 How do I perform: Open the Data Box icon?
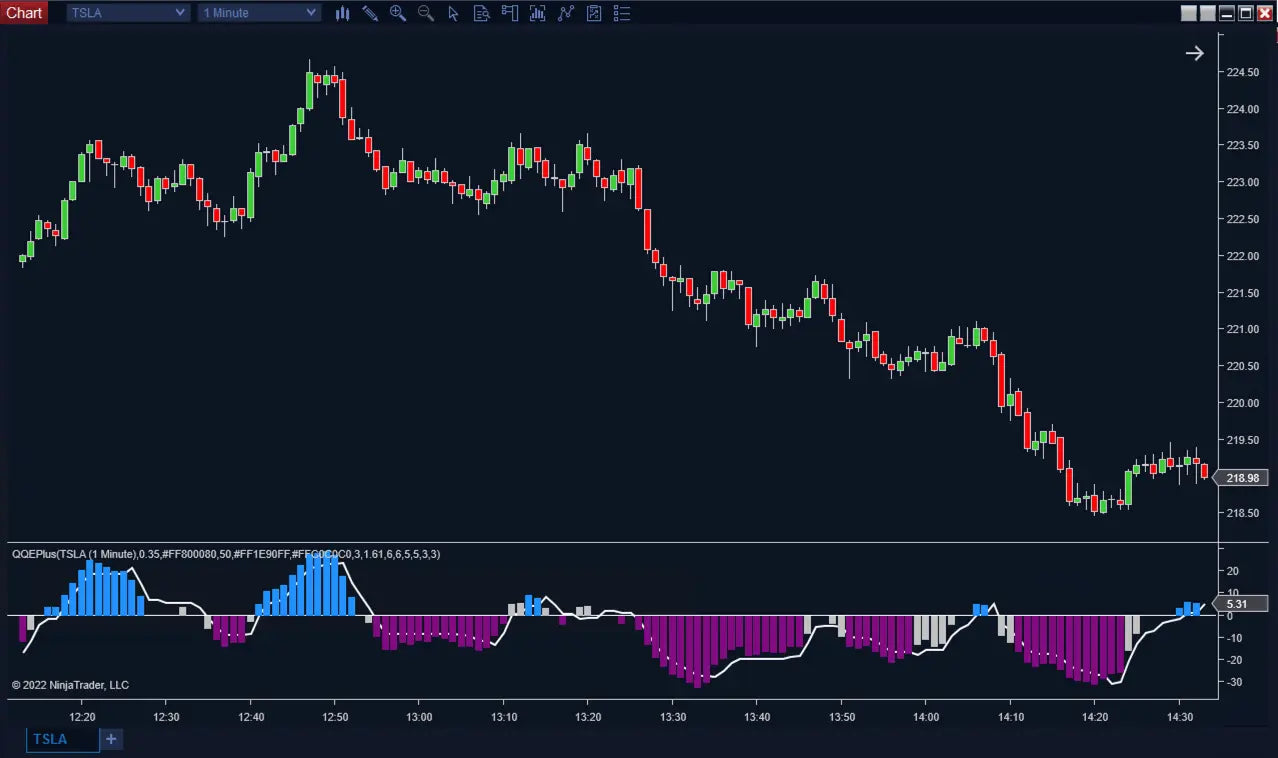coord(482,13)
